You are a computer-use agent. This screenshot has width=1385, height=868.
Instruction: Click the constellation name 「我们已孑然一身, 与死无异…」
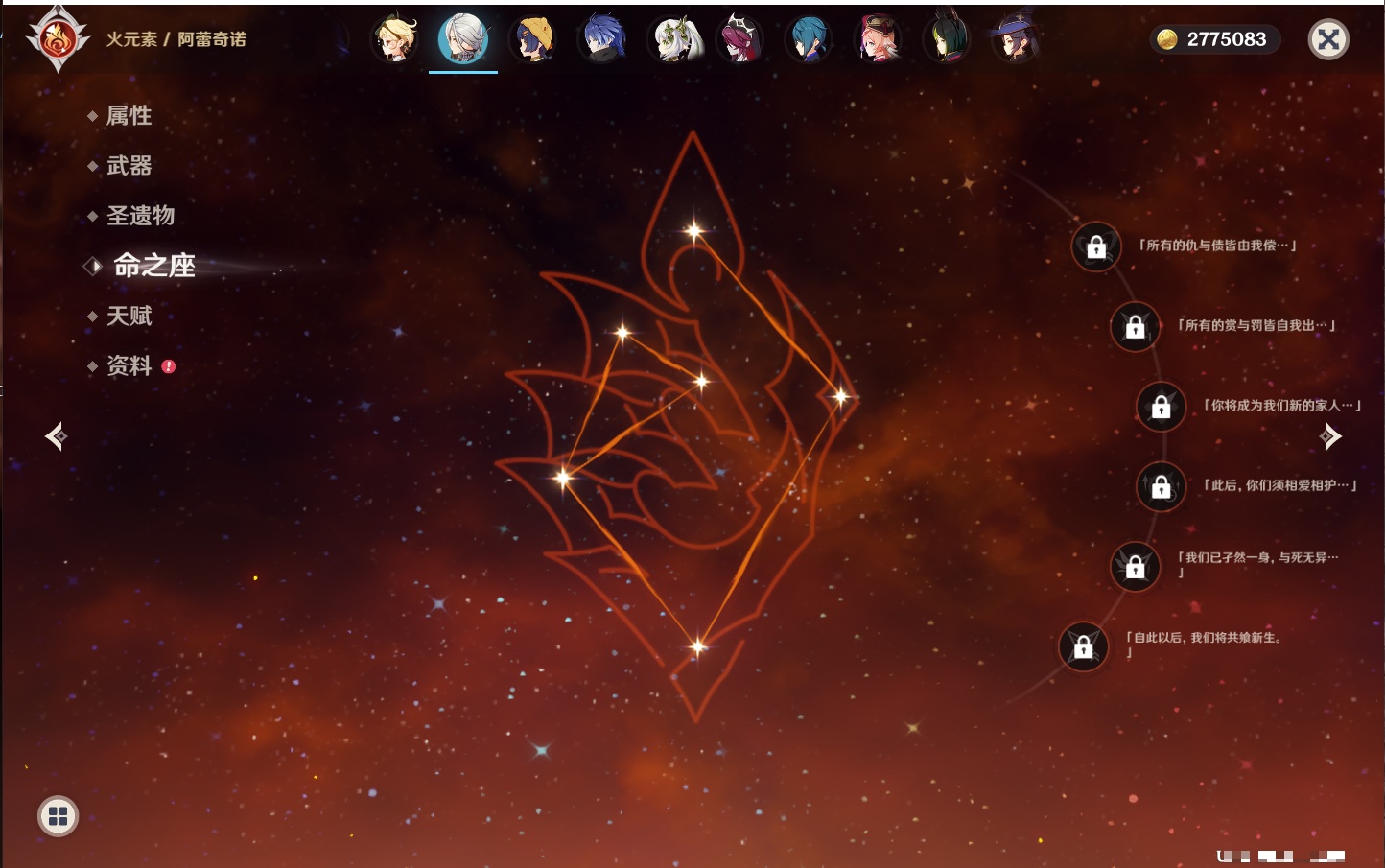click(x=1257, y=564)
